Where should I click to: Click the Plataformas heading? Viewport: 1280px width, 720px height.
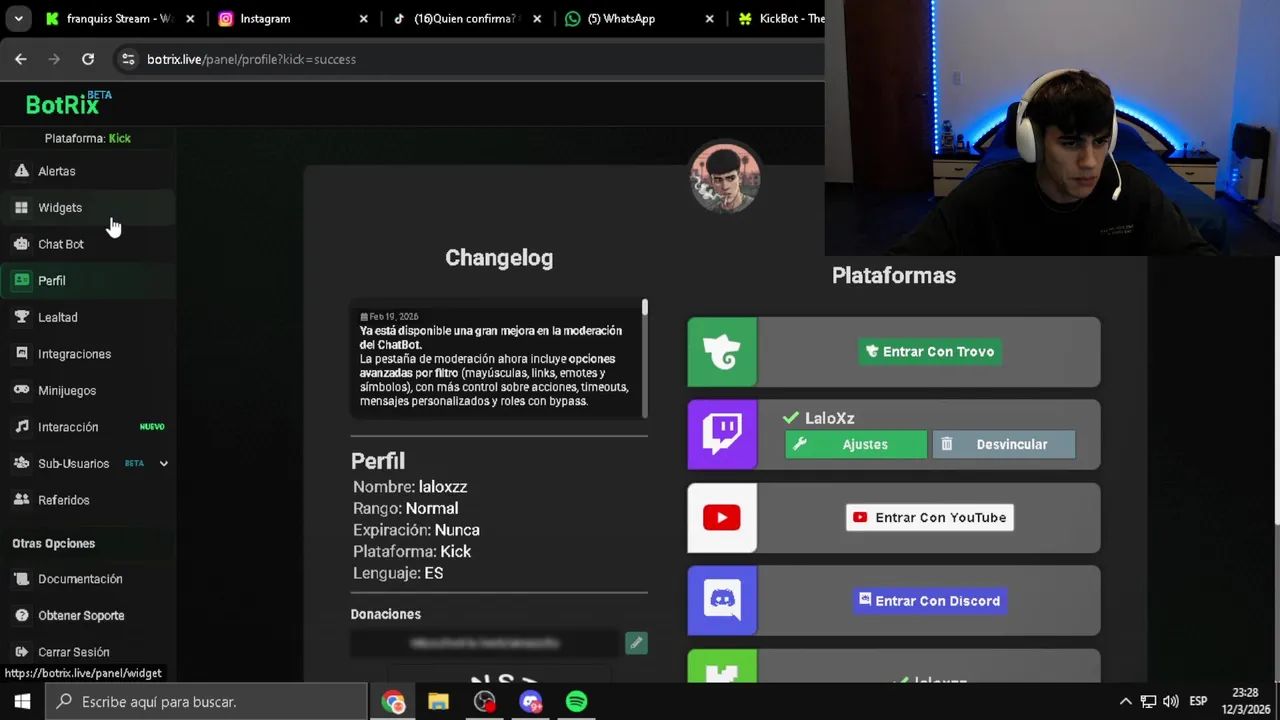coord(894,275)
